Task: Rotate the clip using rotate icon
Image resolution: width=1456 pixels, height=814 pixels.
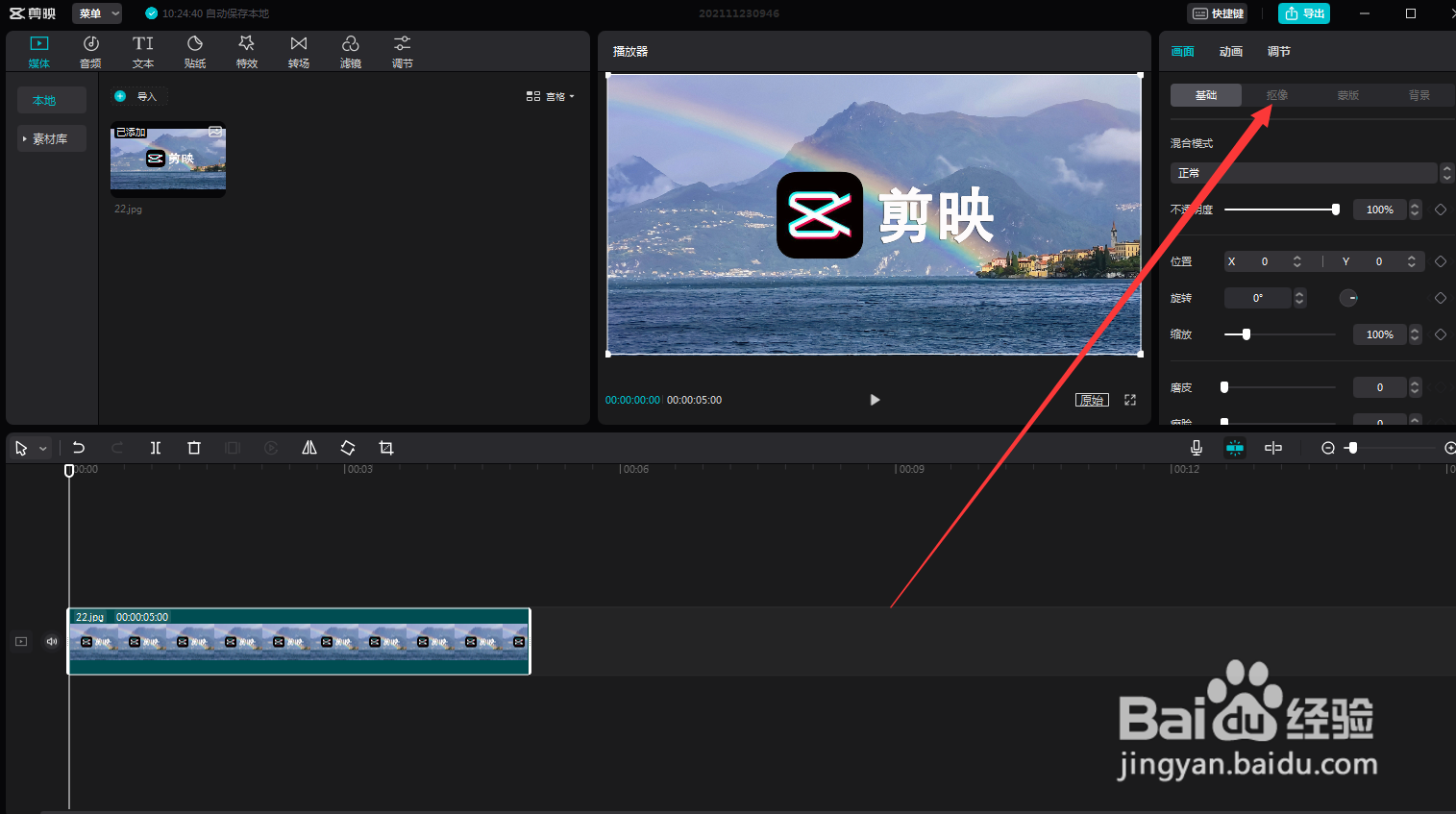Action: (x=348, y=448)
